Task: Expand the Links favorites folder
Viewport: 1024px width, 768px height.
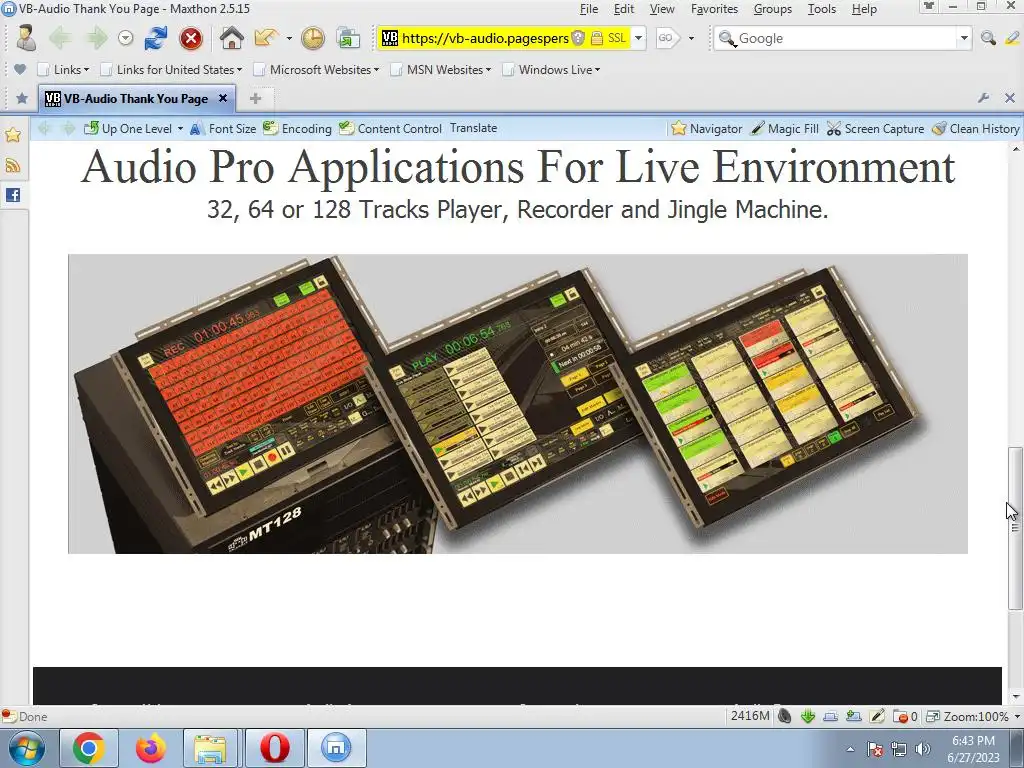Action: click(63, 69)
